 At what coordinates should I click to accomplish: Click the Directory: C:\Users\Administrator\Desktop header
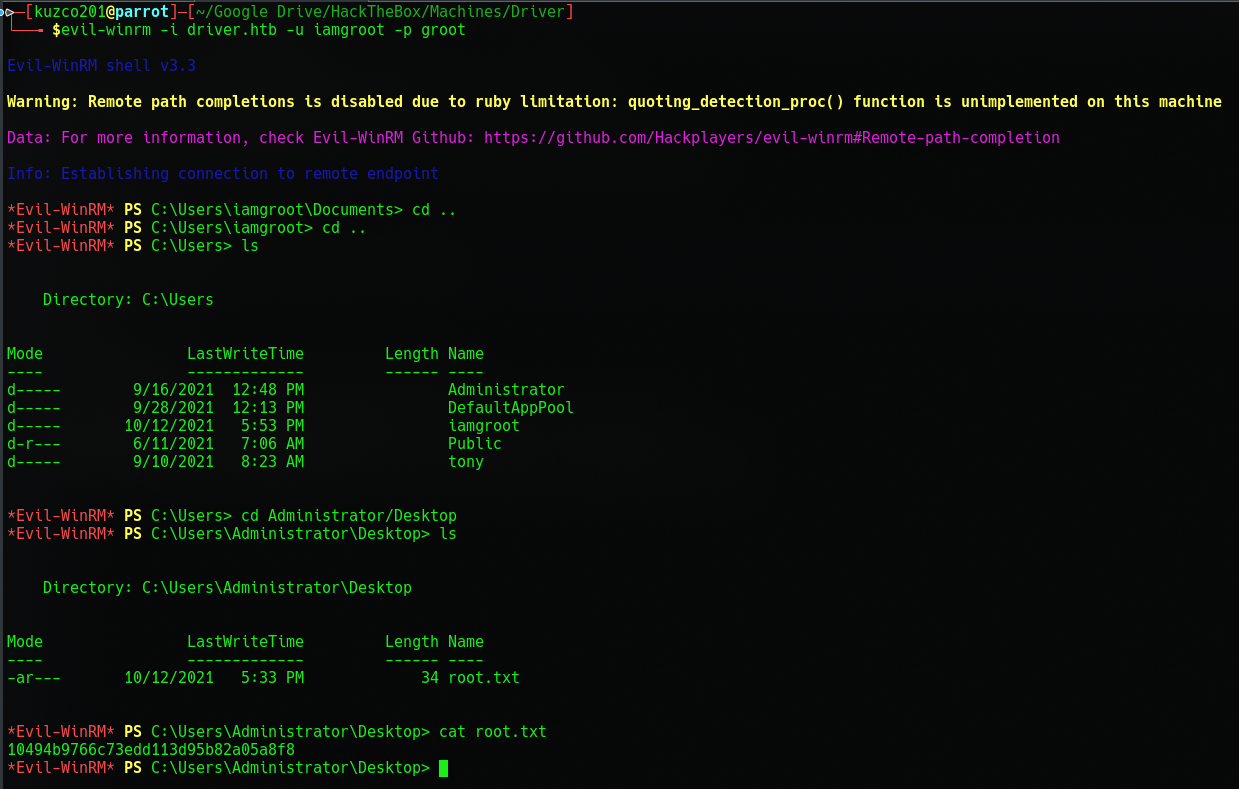(x=227, y=588)
